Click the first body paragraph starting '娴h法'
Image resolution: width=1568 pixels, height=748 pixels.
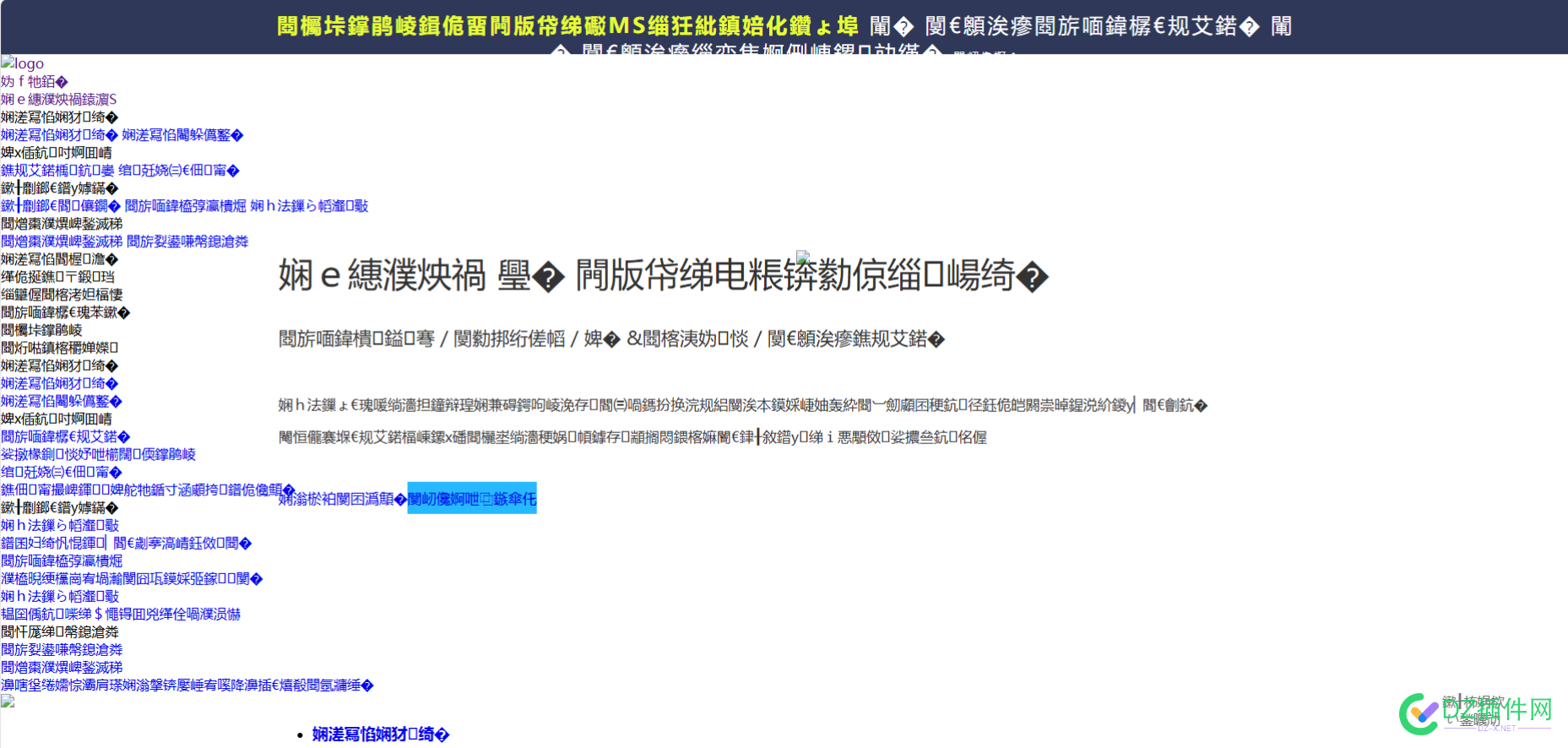click(x=743, y=405)
